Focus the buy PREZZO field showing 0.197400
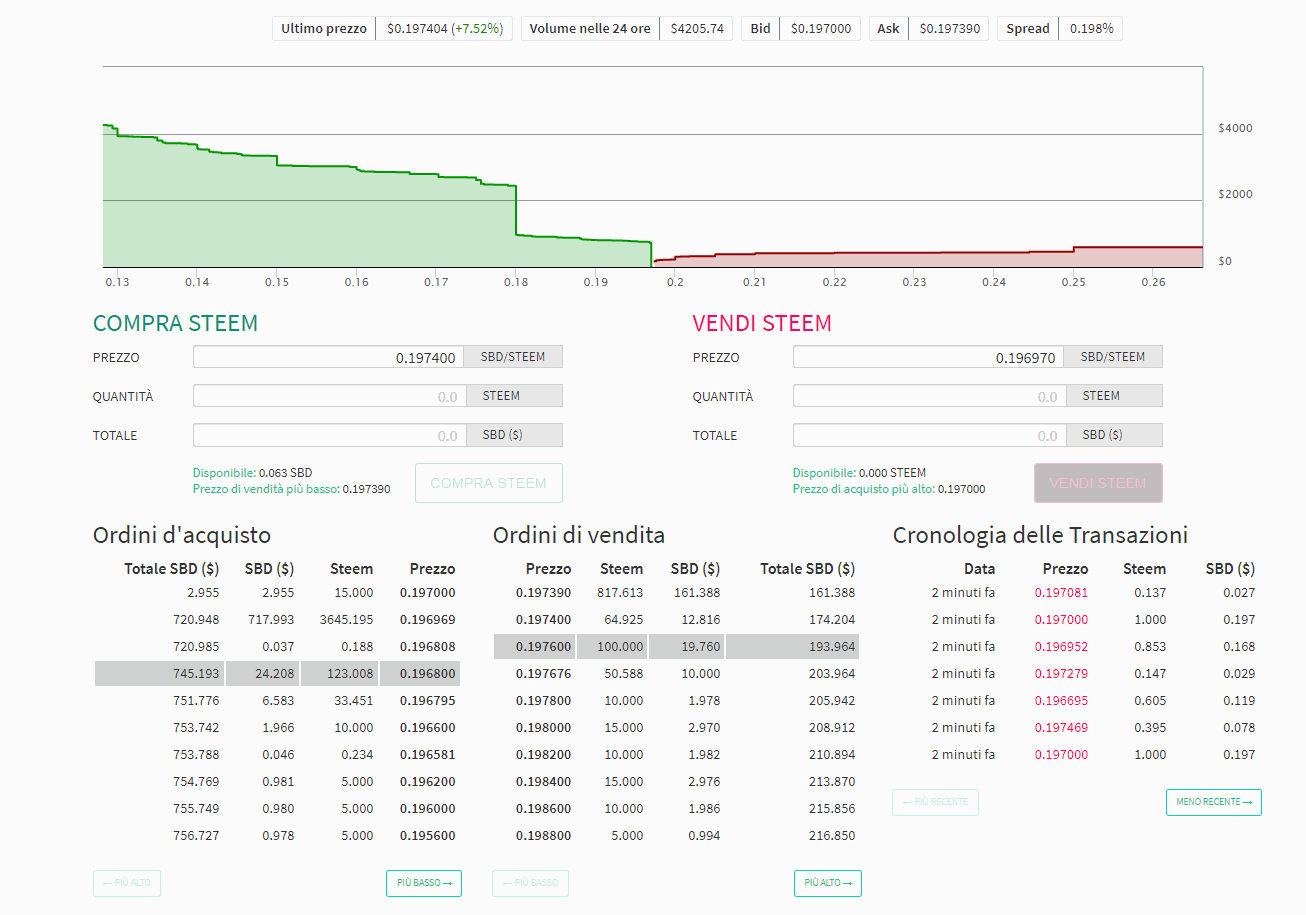This screenshot has height=915, width=1306. click(328, 357)
